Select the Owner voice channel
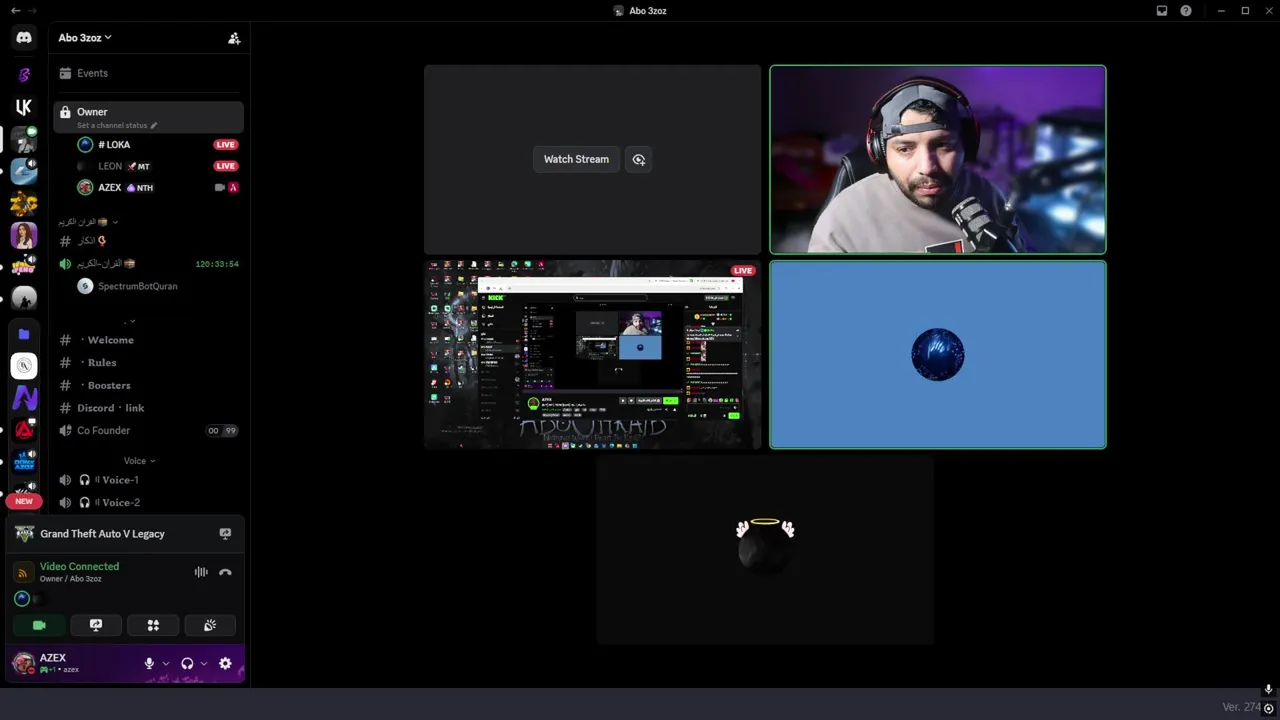 (148, 117)
